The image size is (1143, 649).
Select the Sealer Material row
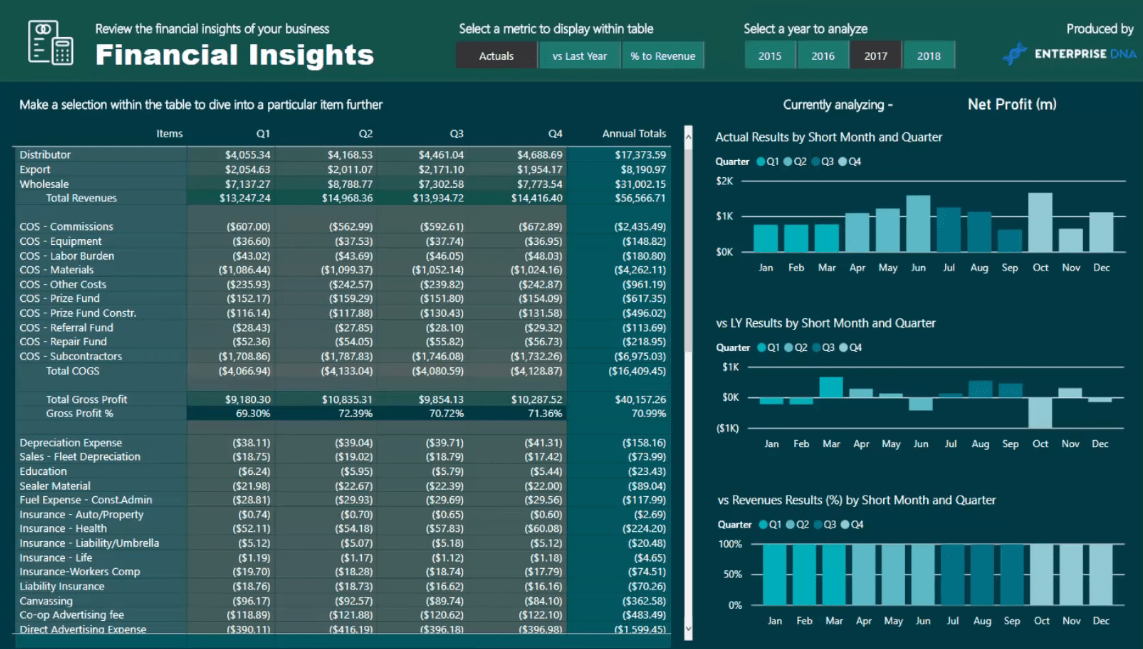[x=341, y=486]
